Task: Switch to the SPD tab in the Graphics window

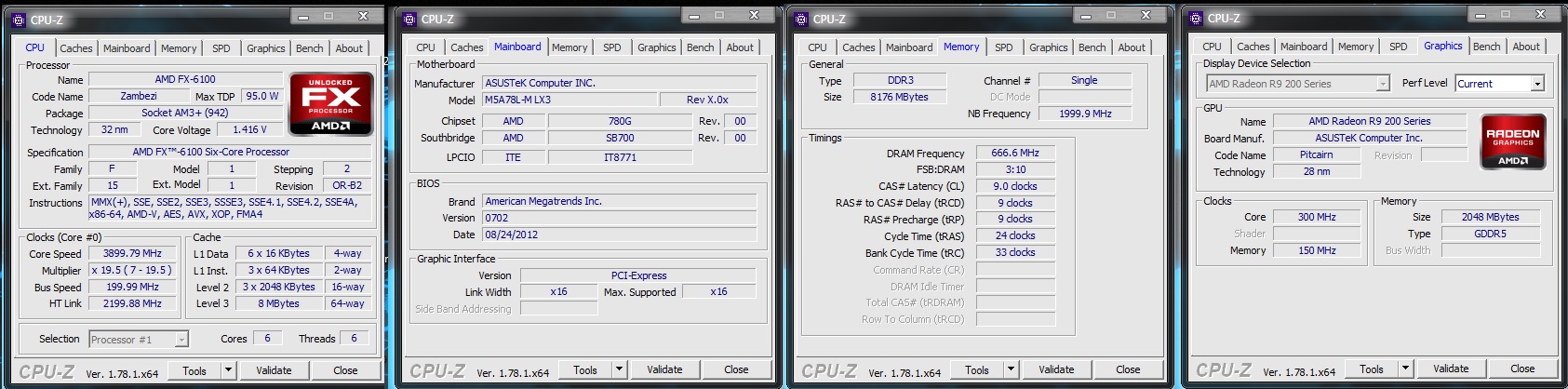Action: click(1399, 47)
